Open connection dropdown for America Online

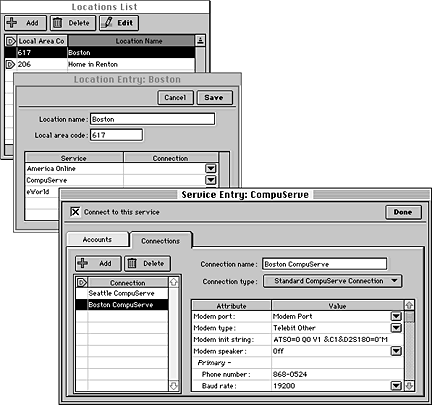tap(211, 169)
